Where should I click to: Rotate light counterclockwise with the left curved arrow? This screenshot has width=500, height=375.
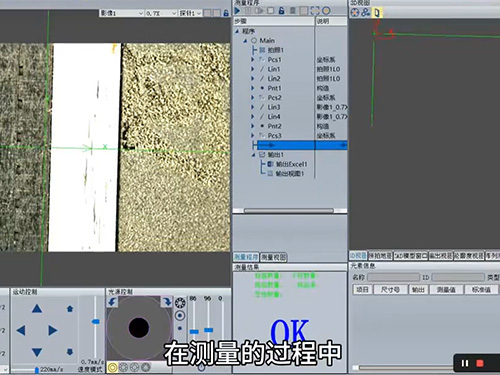[112, 302]
